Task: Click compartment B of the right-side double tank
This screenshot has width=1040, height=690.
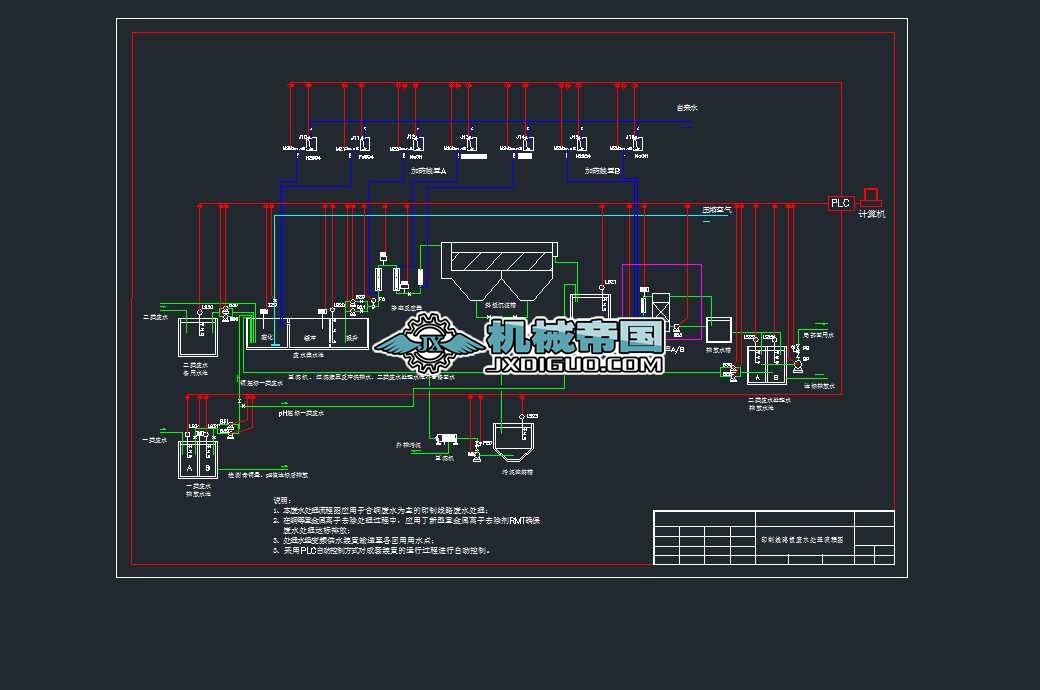Action: (776, 364)
